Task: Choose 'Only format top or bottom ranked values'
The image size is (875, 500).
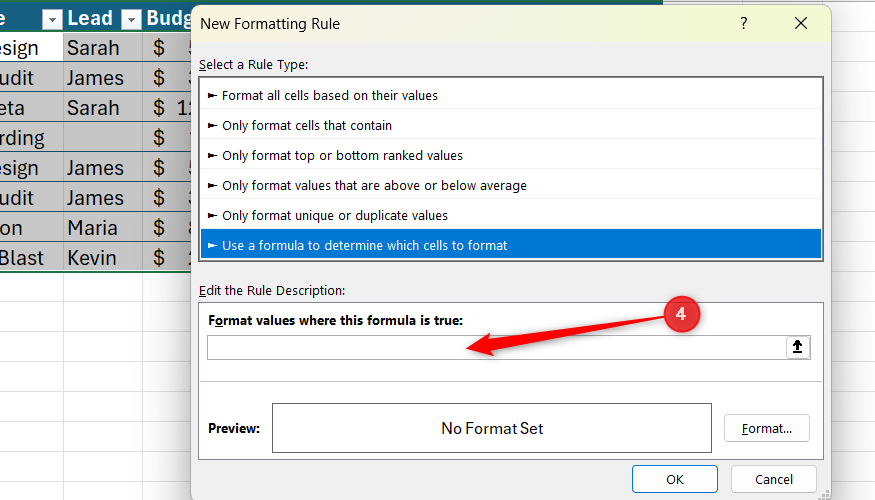Action: [511, 156]
